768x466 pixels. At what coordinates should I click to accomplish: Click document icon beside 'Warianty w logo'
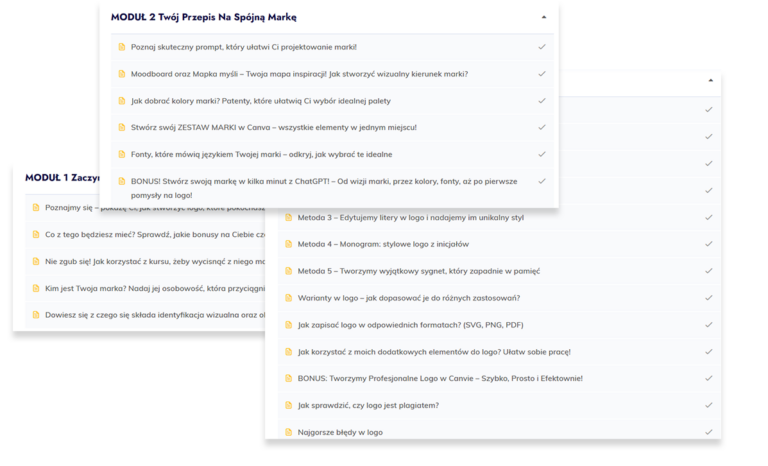pyautogui.click(x=289, y=298)
